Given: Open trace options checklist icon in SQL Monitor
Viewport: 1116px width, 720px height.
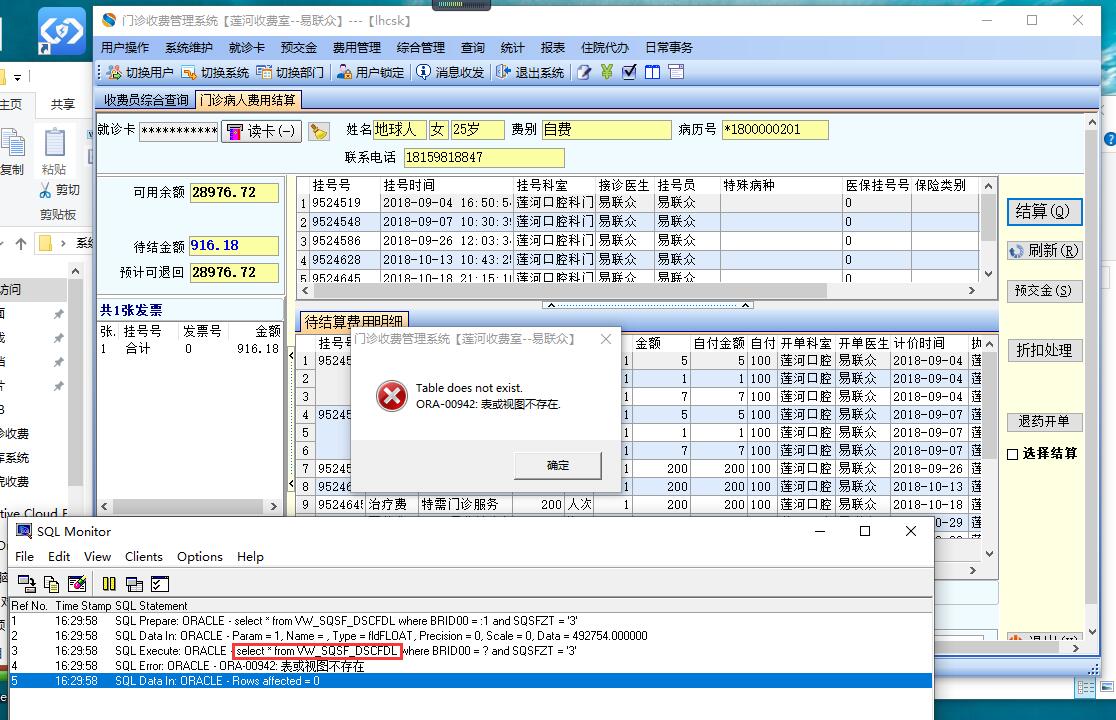Looking at the screenshot, I should tap(160, 584).
